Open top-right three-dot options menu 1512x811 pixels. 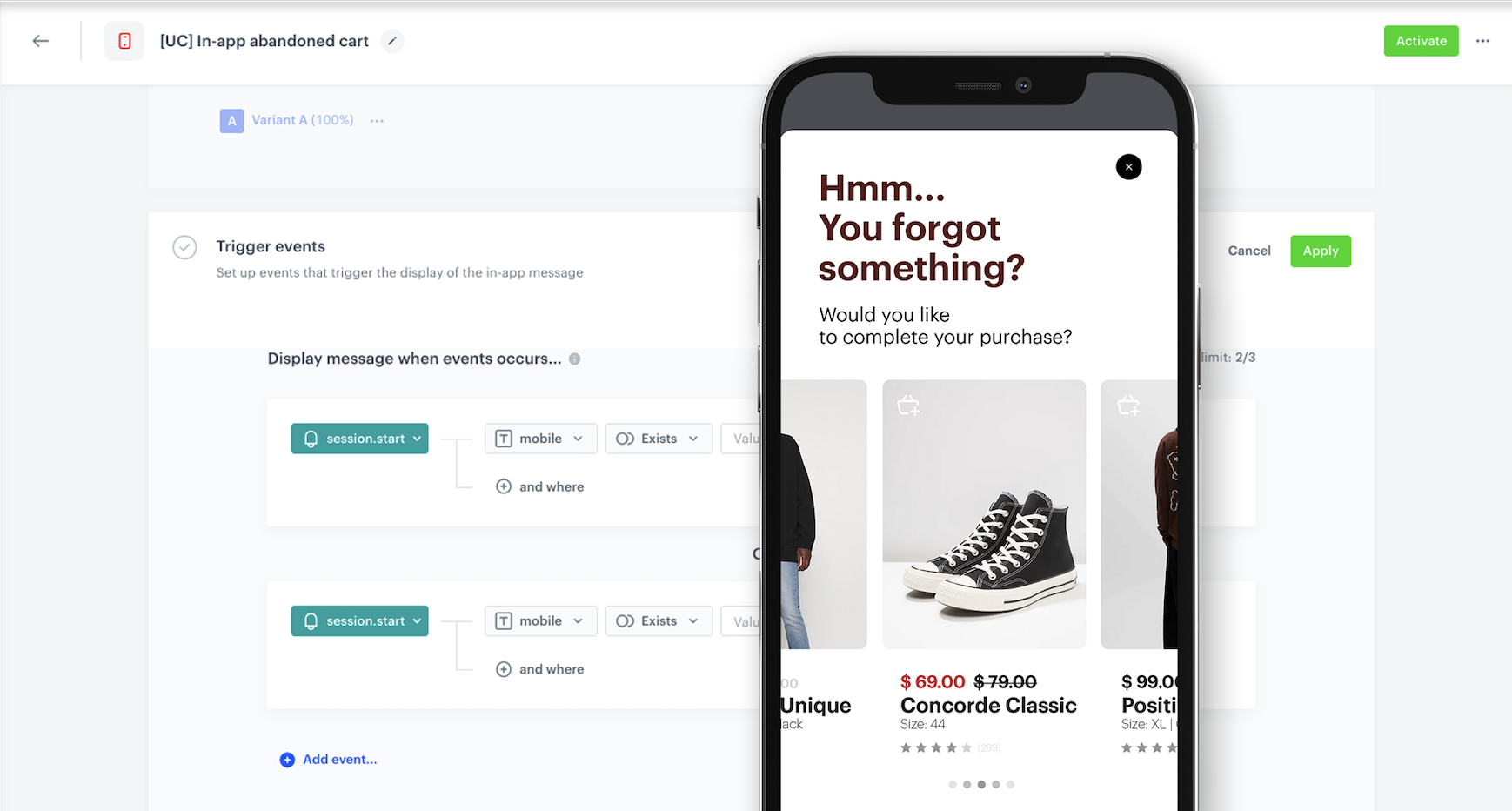point(1482,41)
